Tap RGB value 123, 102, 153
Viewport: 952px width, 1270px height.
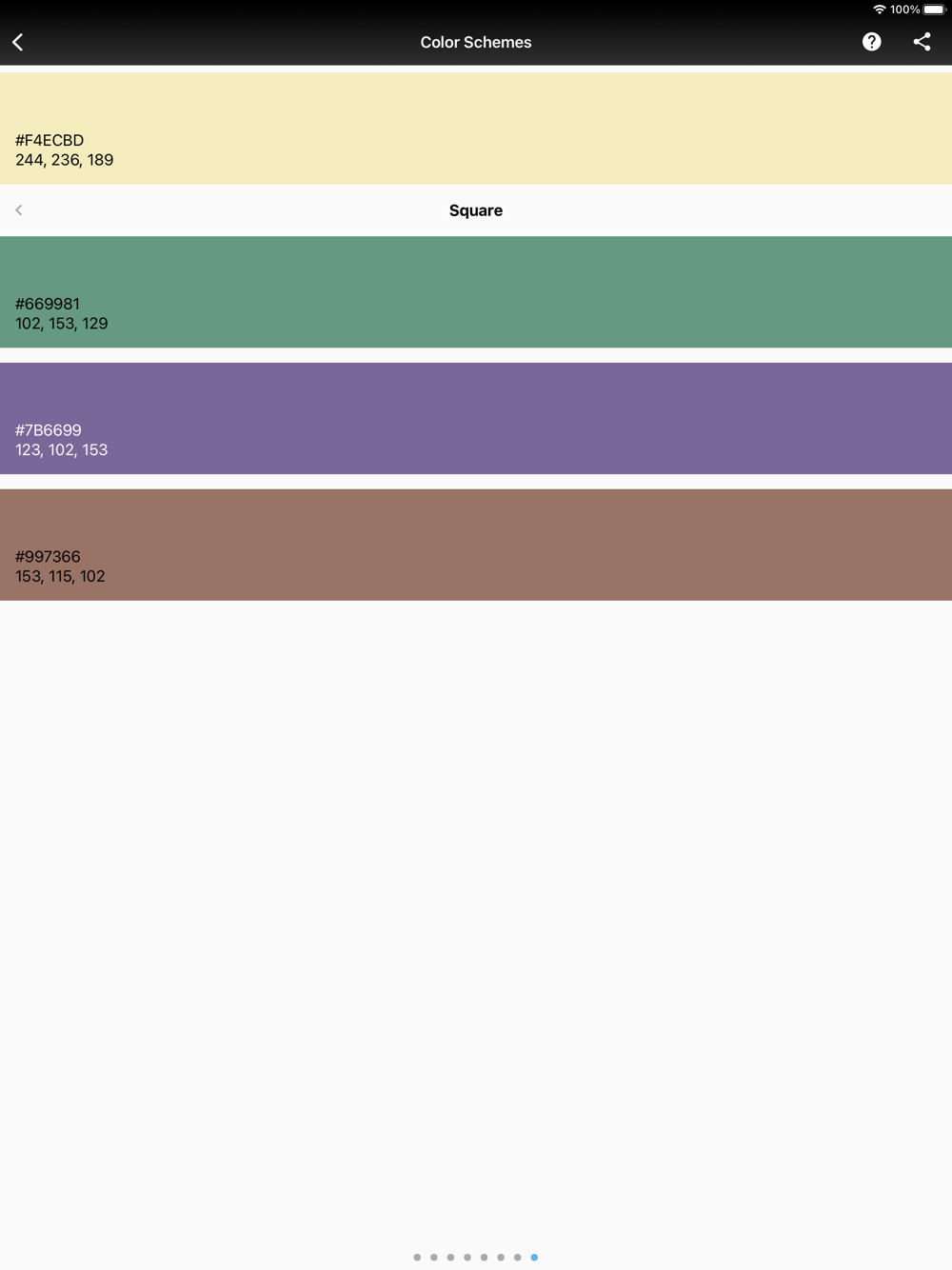(x=61, y=450)
